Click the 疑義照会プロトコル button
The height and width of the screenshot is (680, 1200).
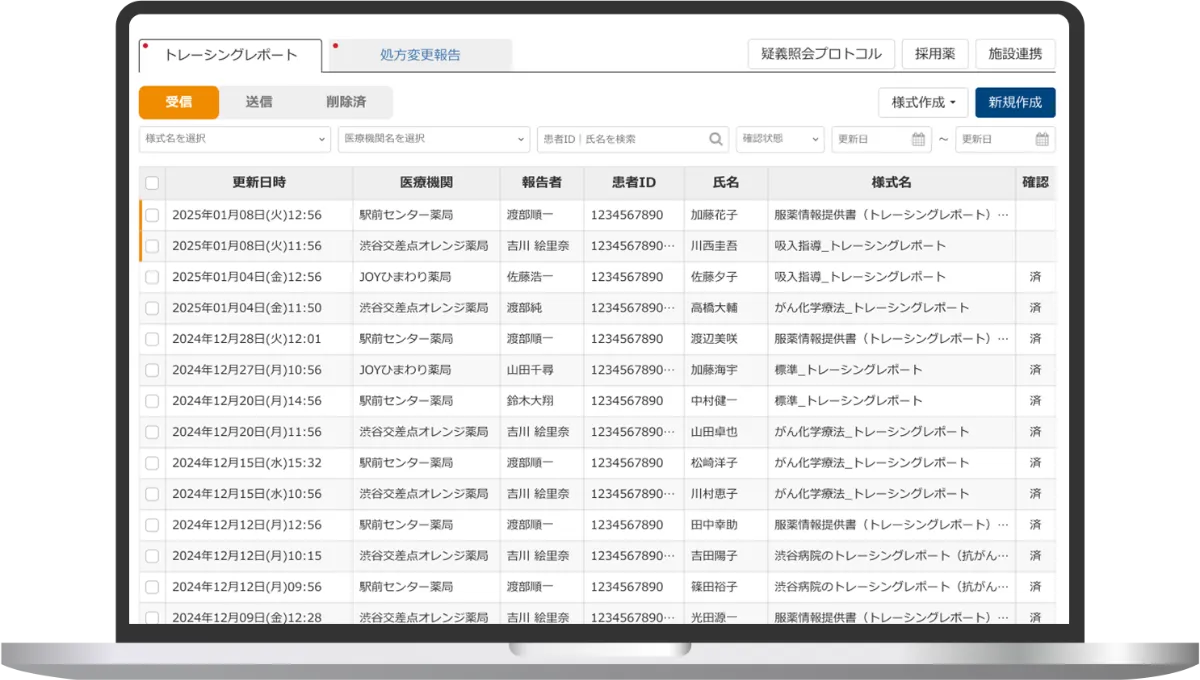coord(821,54)
